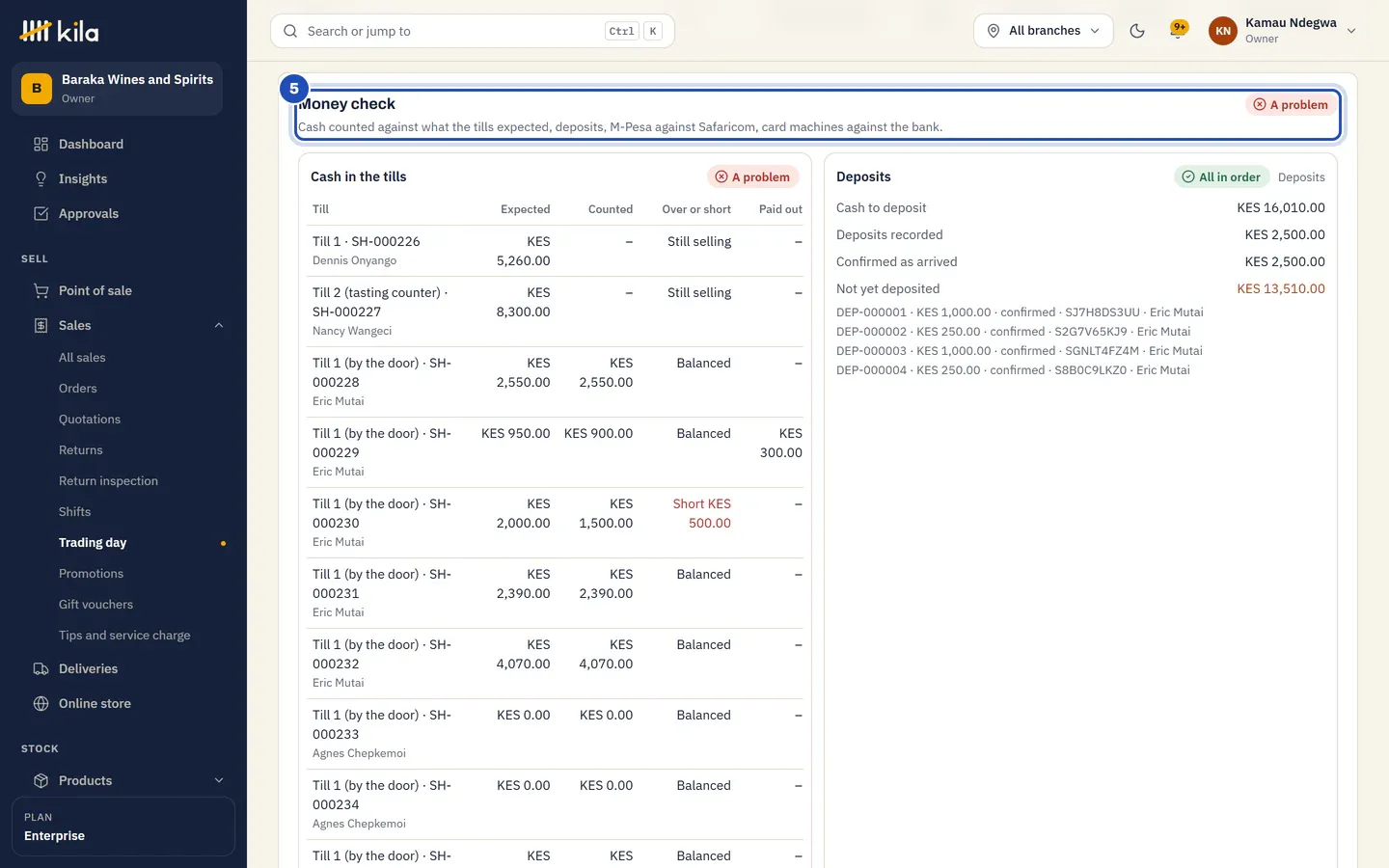Click the All in order deposits badge
This screenshot has height=868, width=1389.
coord(1221,176)
